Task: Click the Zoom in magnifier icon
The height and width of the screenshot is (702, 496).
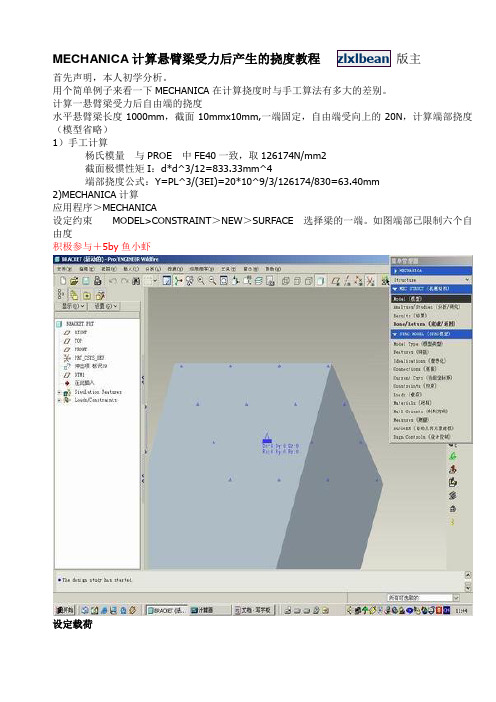Action: click(201, 281)
